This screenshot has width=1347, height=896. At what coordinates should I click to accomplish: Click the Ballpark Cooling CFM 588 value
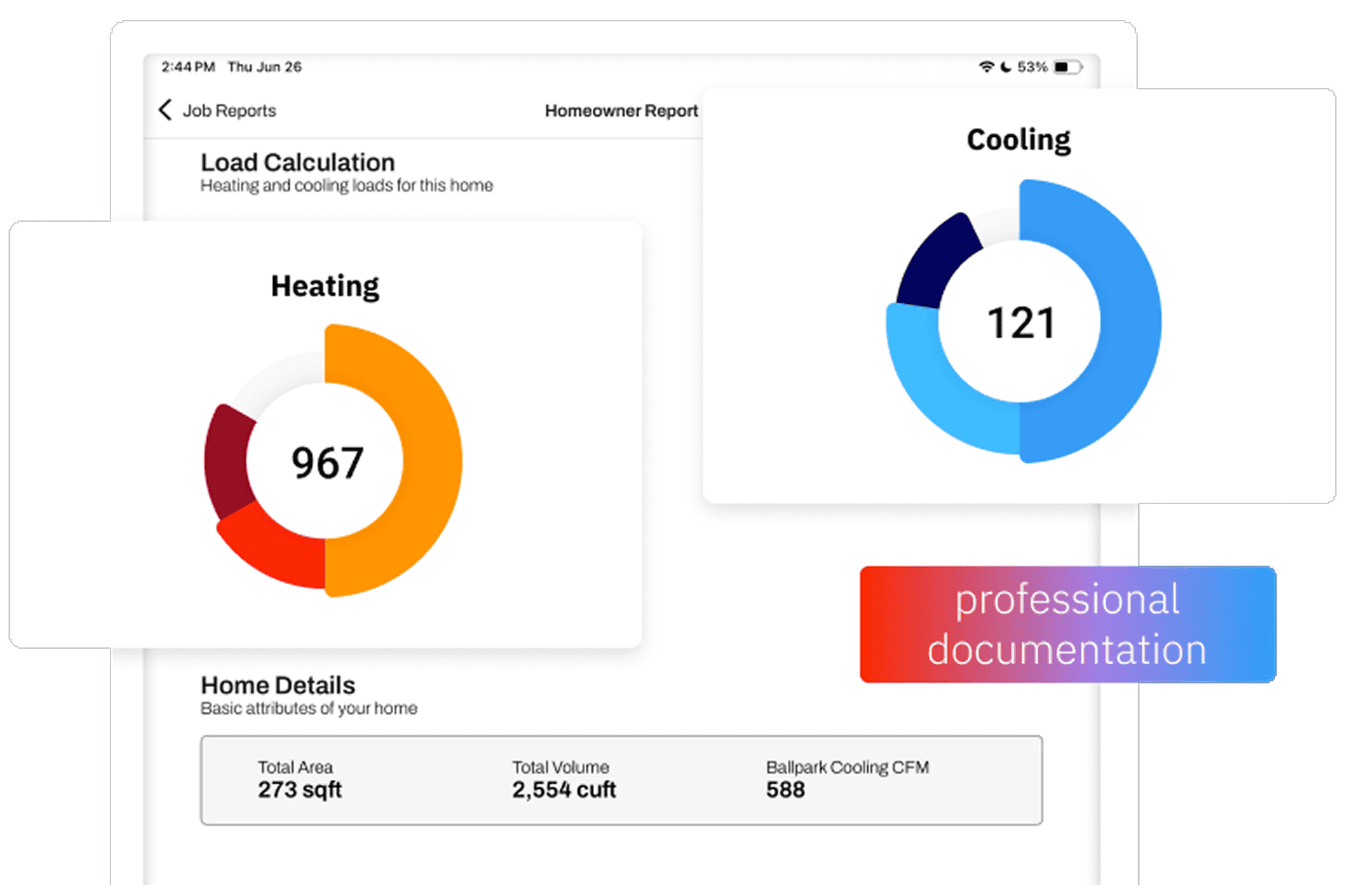(785, 789)
